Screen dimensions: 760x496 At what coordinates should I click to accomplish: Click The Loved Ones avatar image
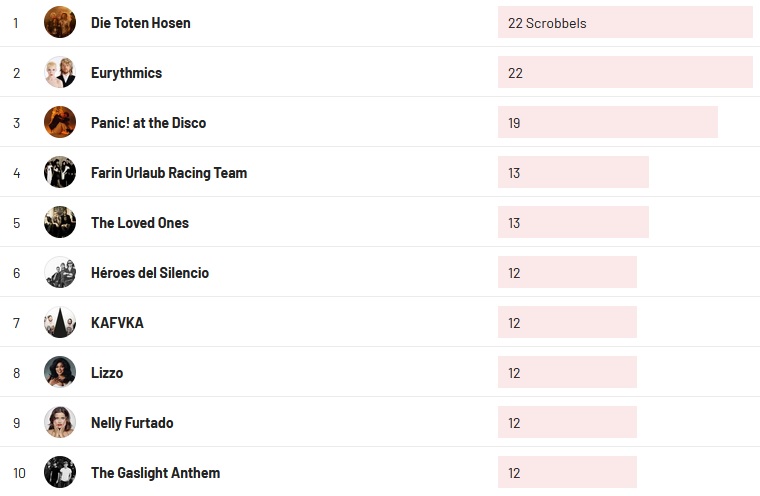coord(60,222)
